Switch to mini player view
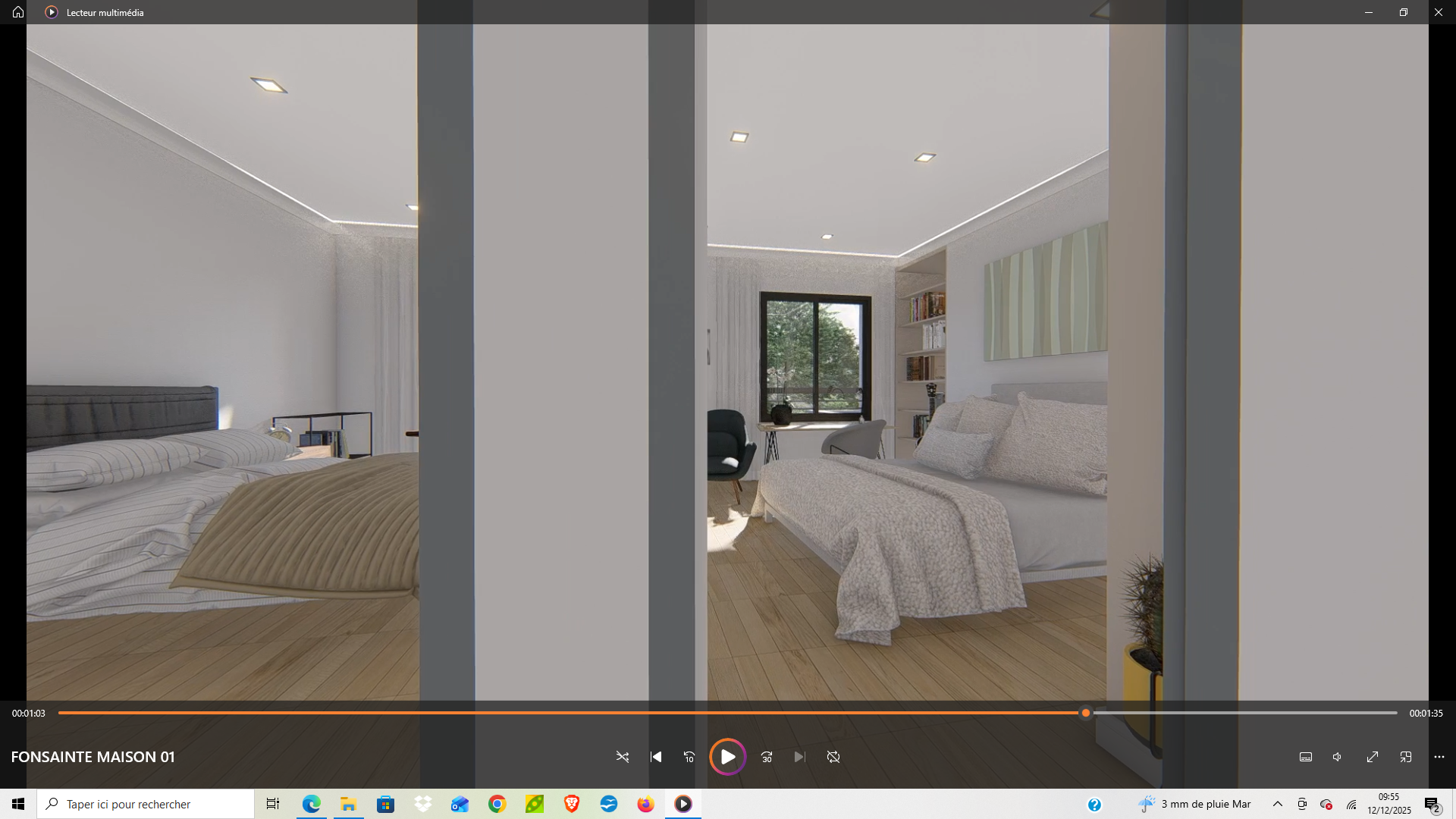The width and height of the screenshot is (1456, 819). (x=1406, y=757)
